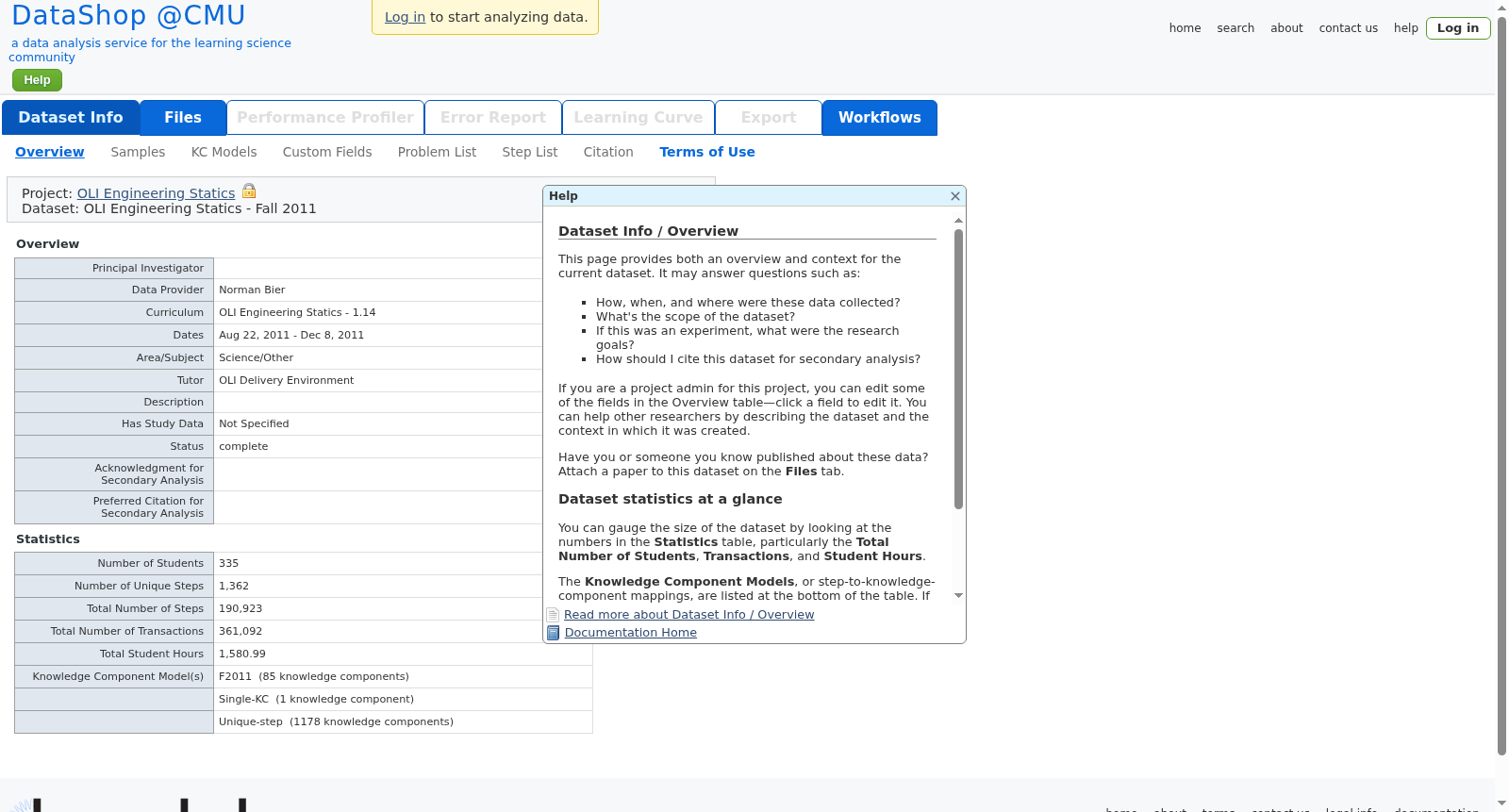Click Status value 'complete'
This screenshot has height=812, width=1509.
243,447
